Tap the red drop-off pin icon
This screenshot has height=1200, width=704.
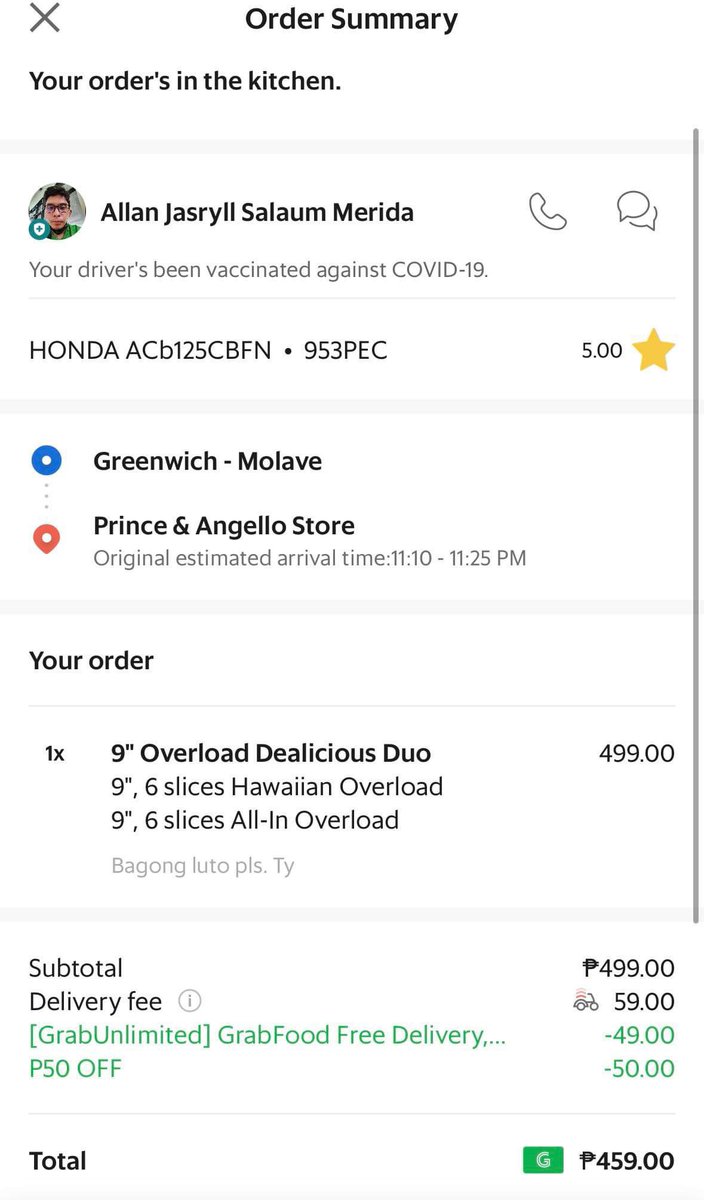click(47, 539)
